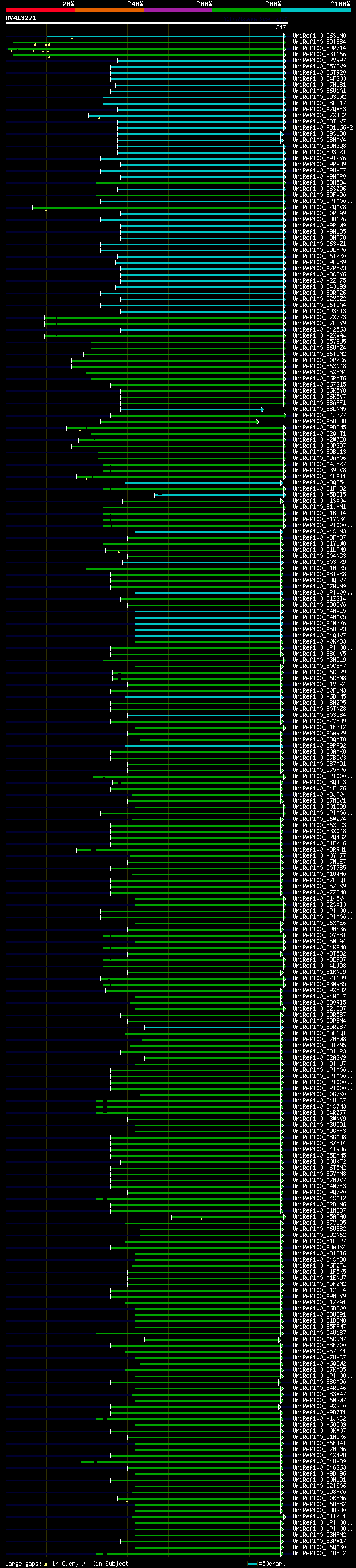Click the =50char. scale text
Viewport: 356px width, 1568px height.
point(271,1564)
